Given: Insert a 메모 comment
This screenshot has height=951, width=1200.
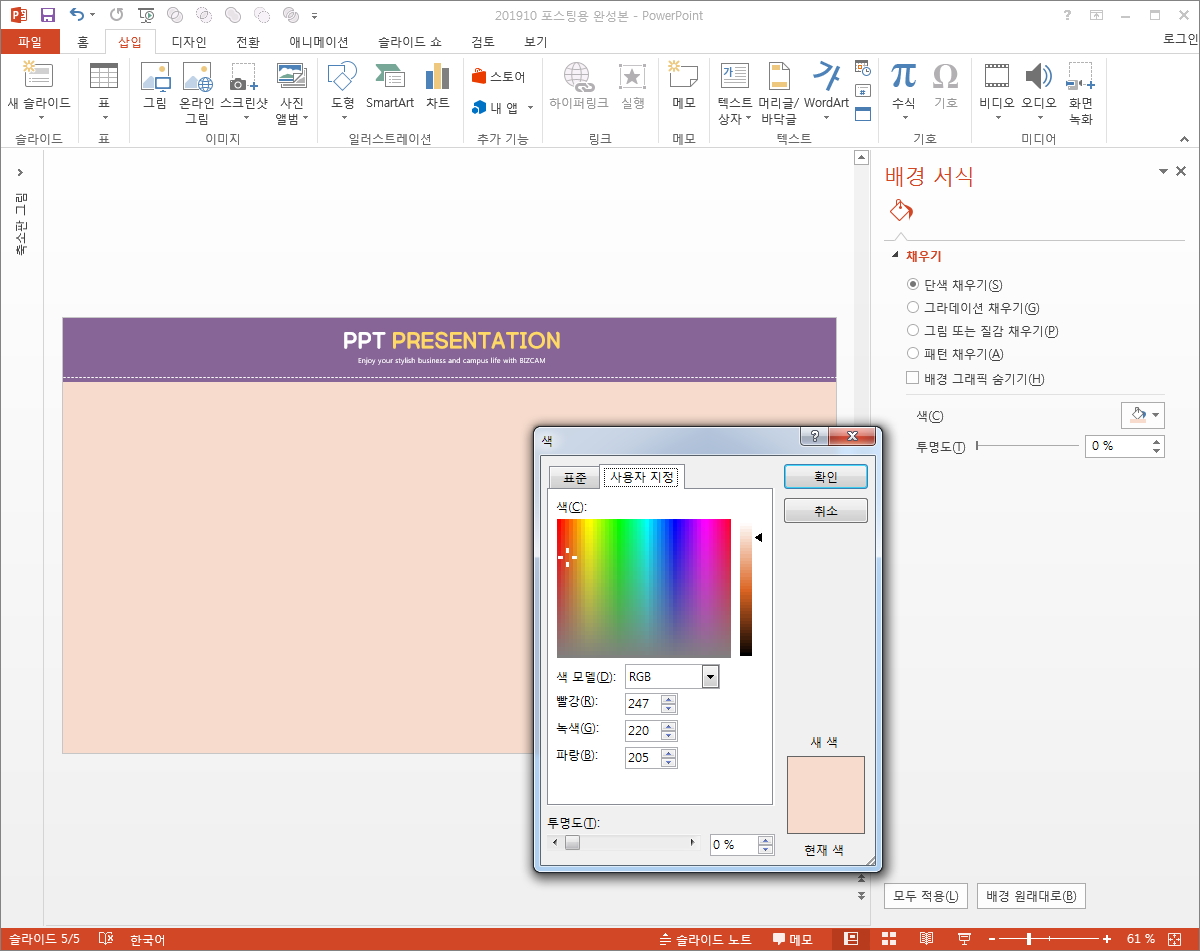Looking at the screenshot, I should click(x=684, y=86).
